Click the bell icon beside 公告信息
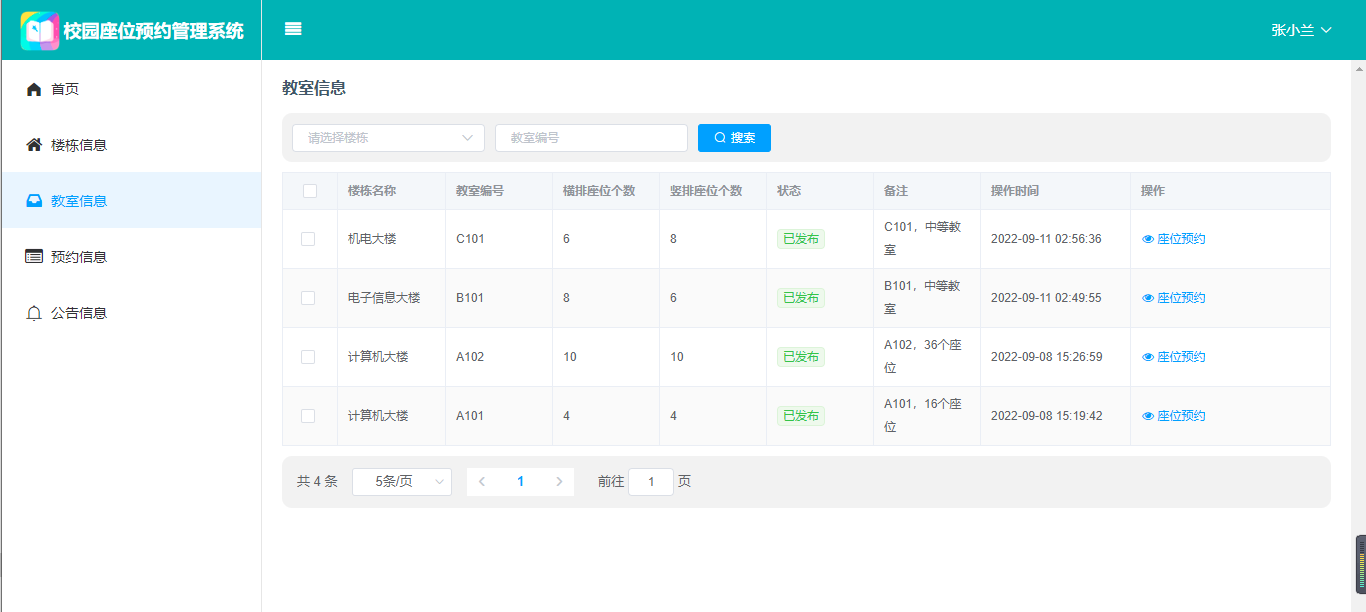The width and height of the screenshot is (1366, 612). click(x=34, y=314)
